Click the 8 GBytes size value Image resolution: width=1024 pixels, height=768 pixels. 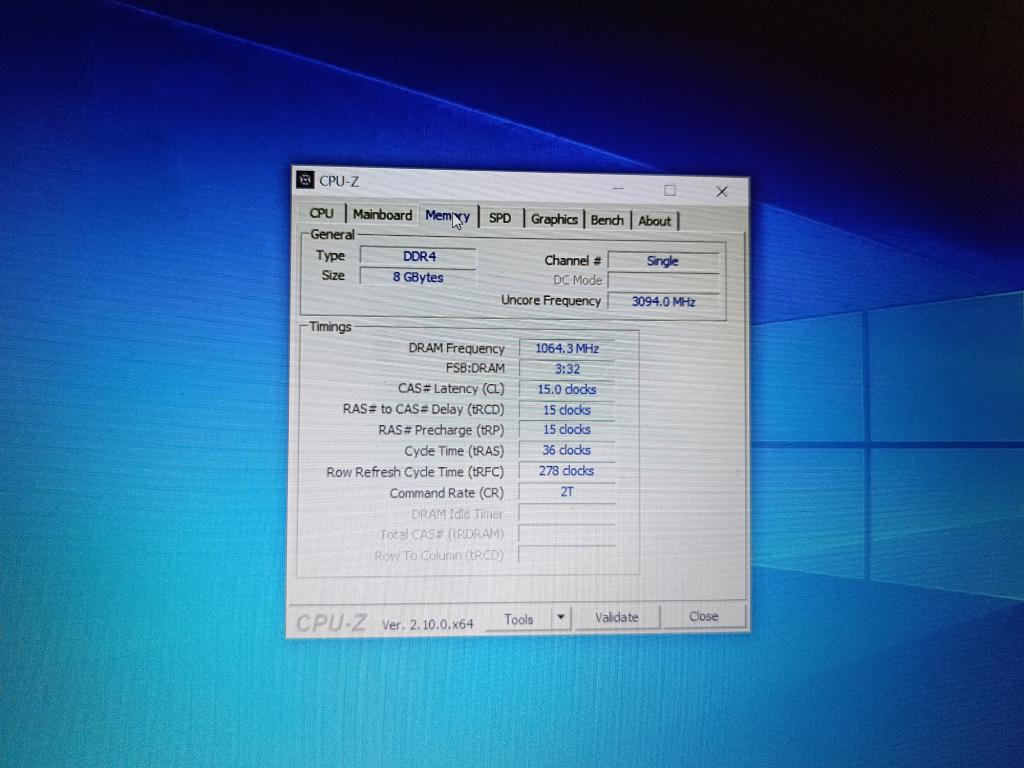point(418,277)
